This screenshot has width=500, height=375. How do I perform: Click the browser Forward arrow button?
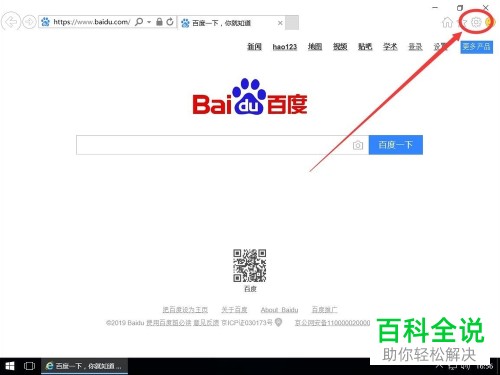tap(29, 22)
